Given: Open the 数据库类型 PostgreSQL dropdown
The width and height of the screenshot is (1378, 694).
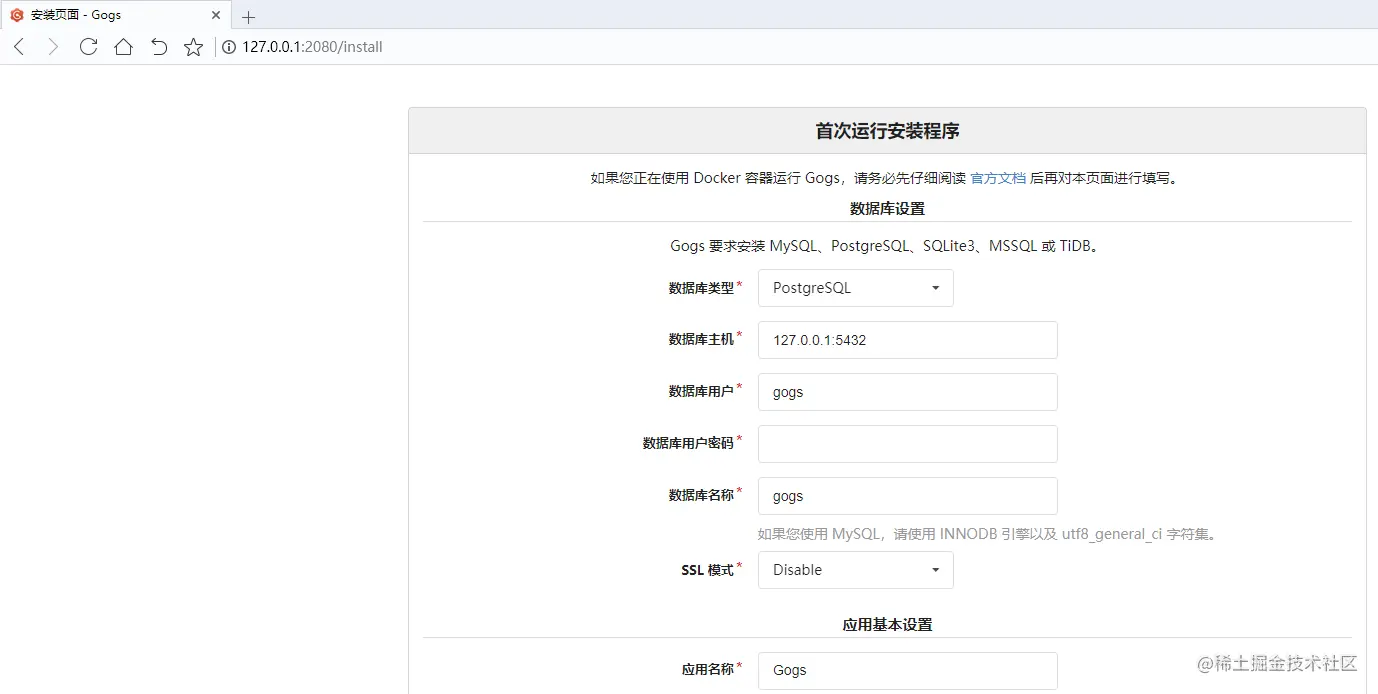Looking at the screenshot, I should 855,288.
